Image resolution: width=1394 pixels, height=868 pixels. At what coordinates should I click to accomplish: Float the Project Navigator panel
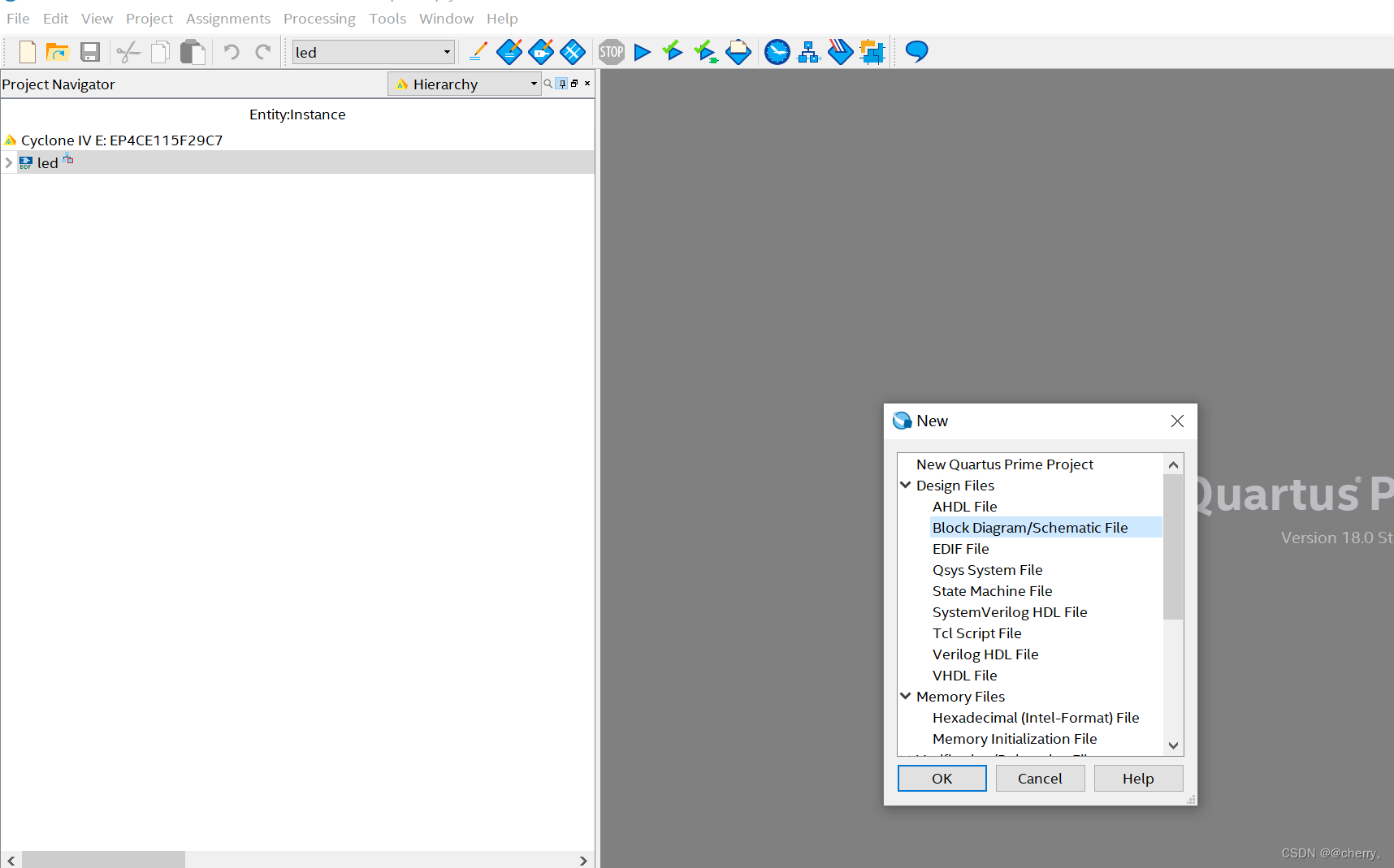coord(574,84)
